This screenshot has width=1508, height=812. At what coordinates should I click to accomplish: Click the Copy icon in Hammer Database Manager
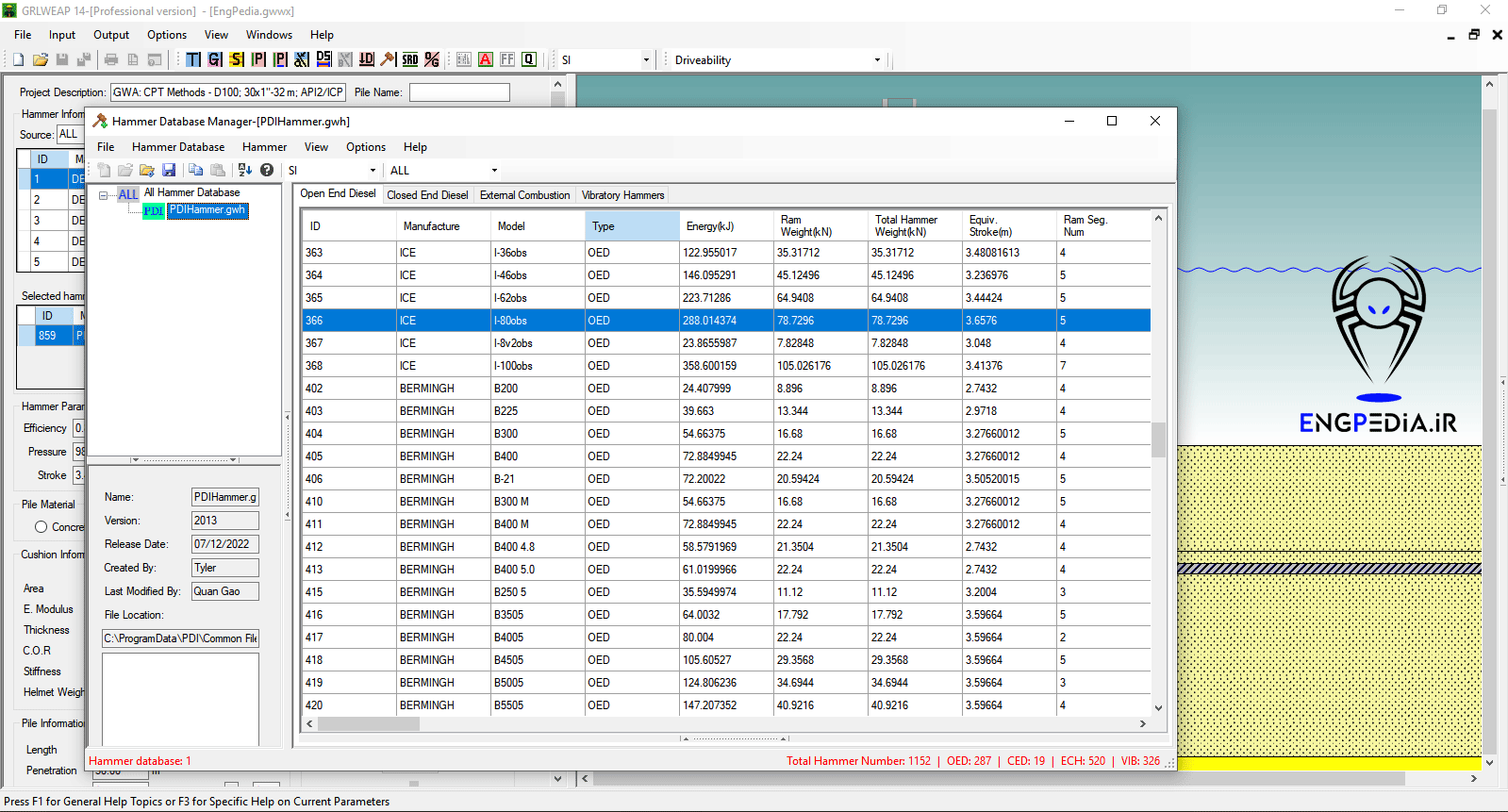pyautogui.click(x=195, y=170)
